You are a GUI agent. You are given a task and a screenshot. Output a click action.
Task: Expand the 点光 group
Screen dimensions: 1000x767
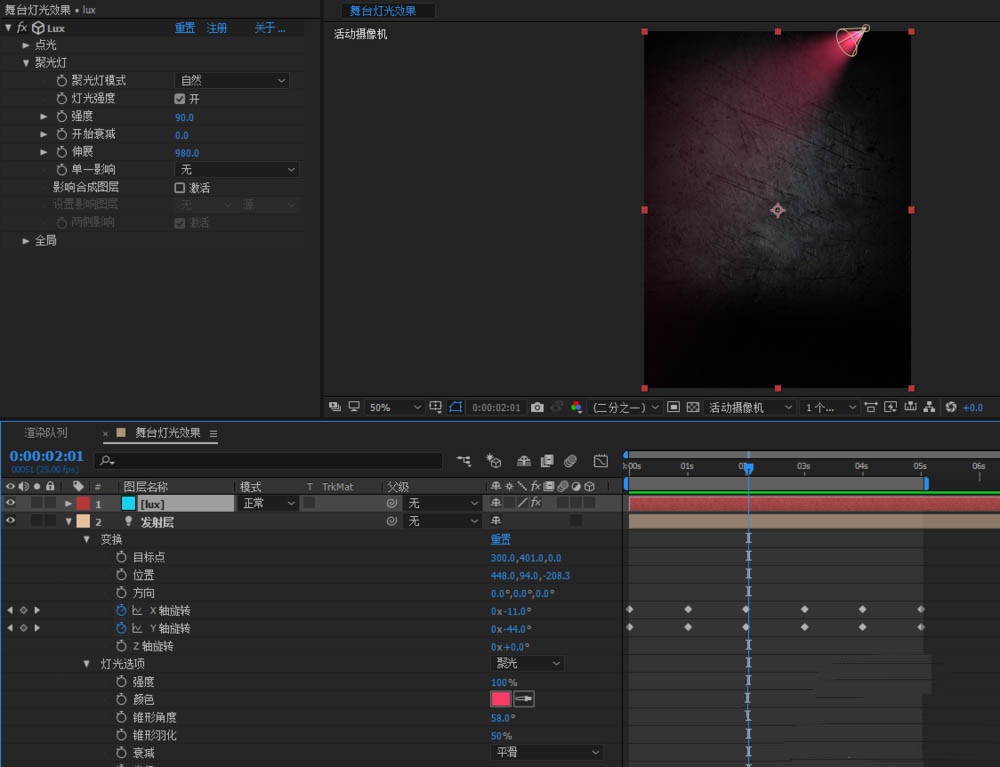pos(26,45)
